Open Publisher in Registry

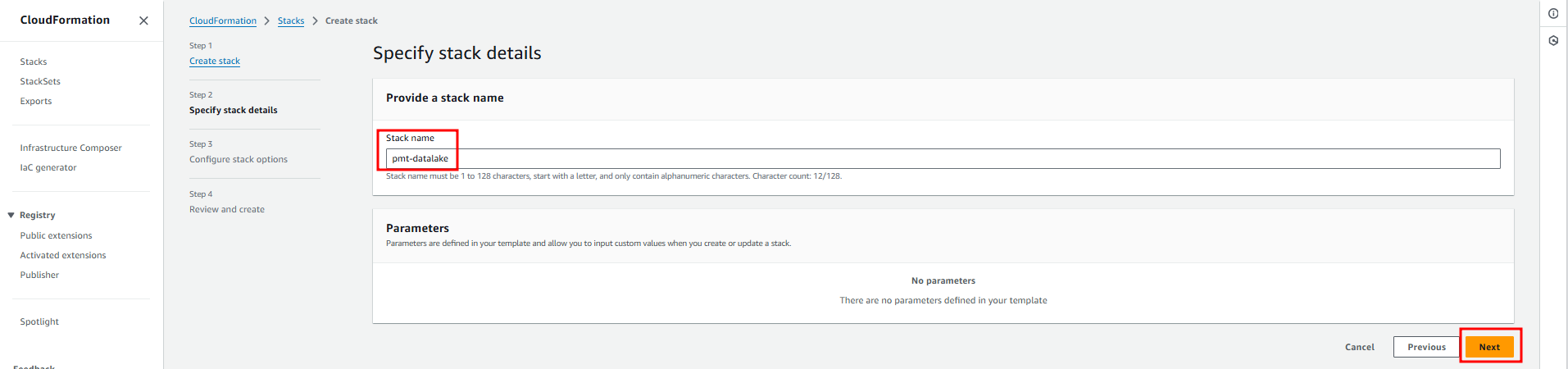pos(39,275)
